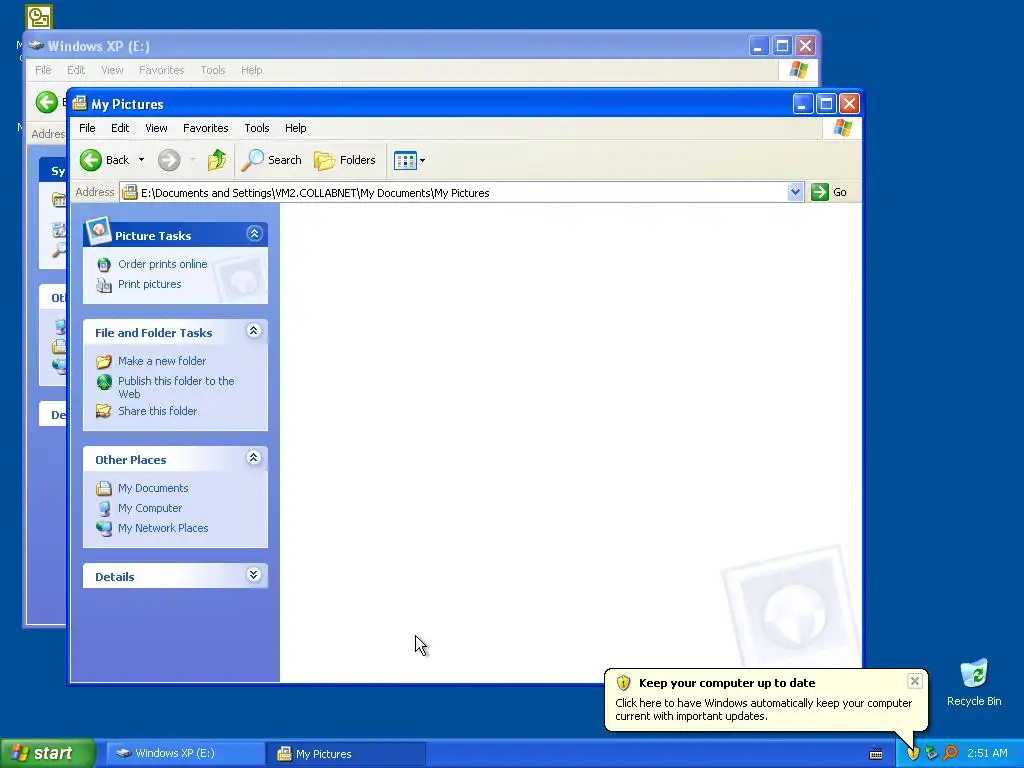Screen dimensions: 1024x768
Task: Collapse the File and Folder Tasks panel
Action: pos(253,331)
